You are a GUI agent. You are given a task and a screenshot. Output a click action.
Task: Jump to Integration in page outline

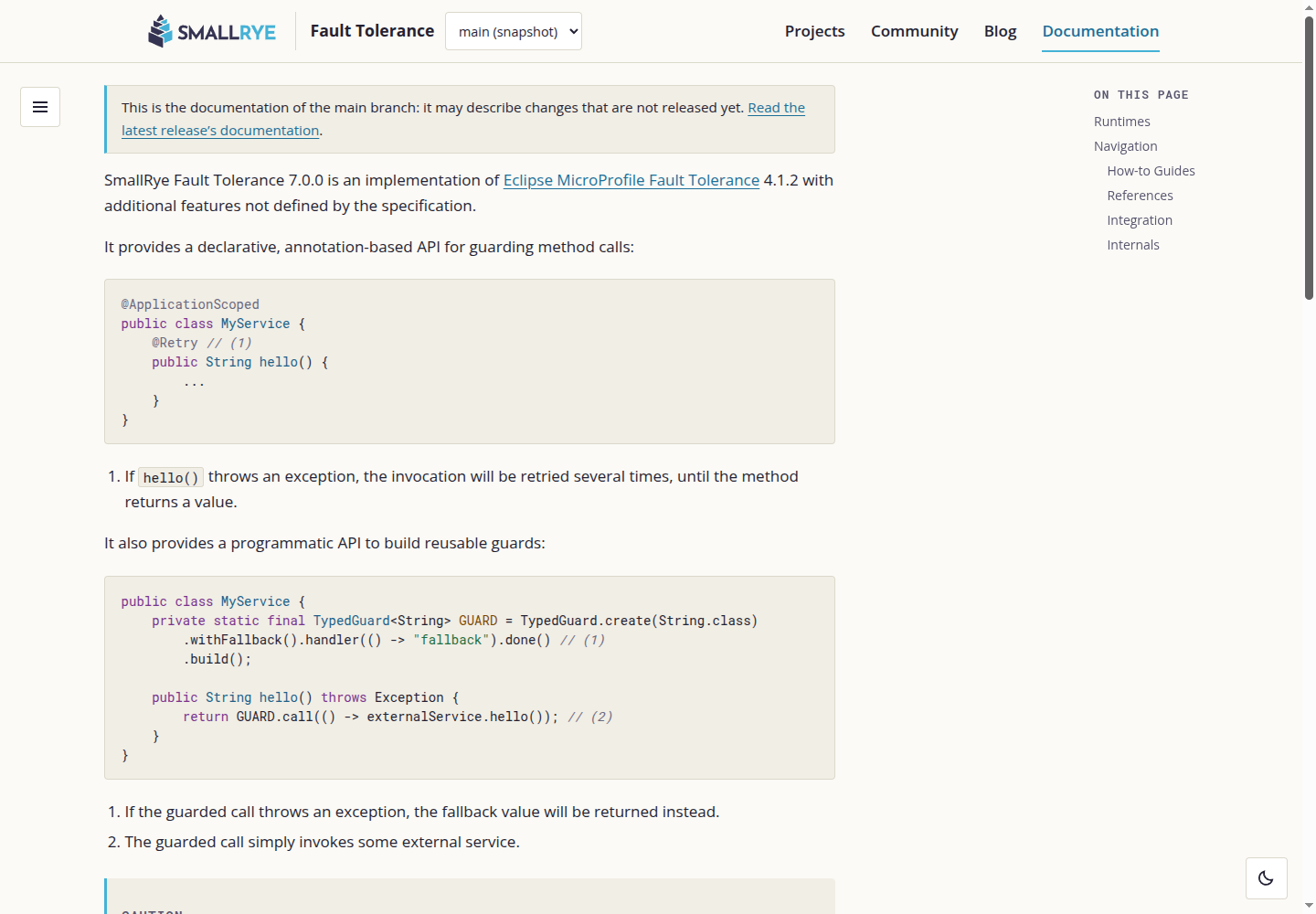coord(1140,220)
